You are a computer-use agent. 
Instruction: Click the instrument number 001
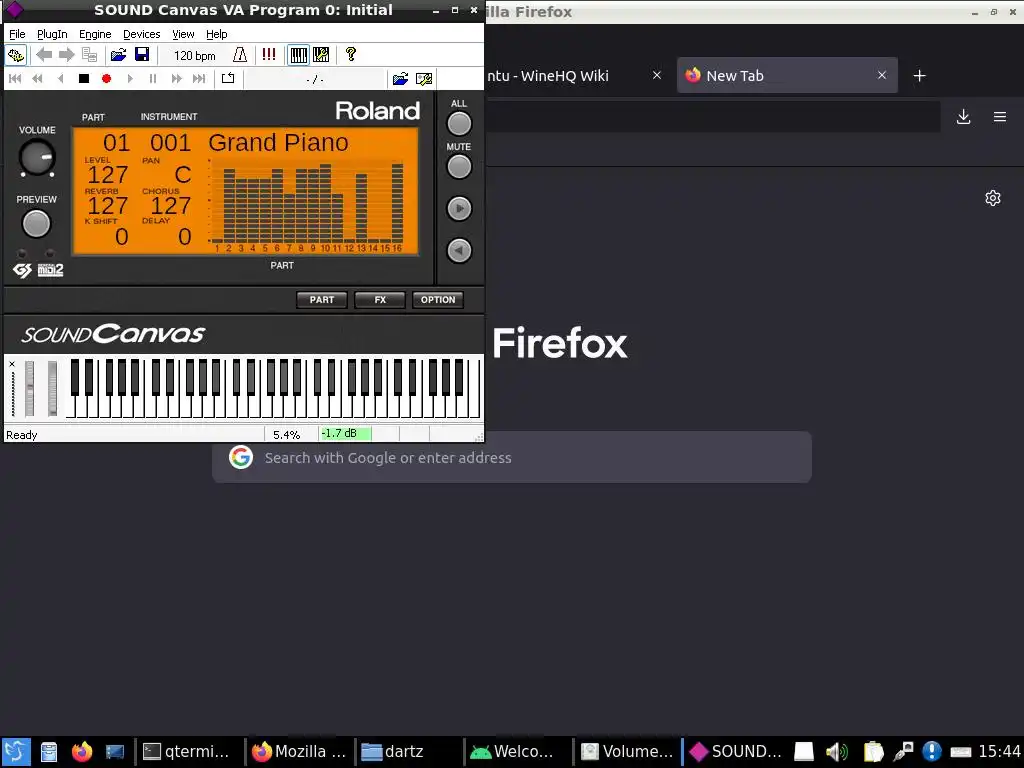point(170,142)
